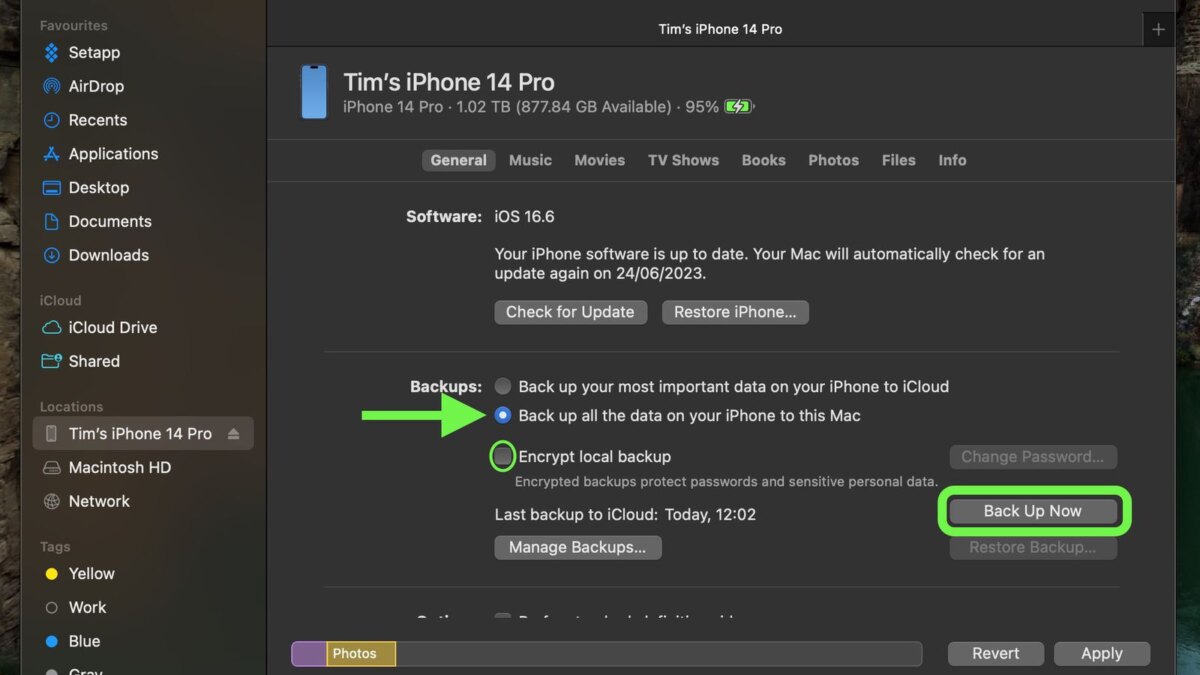This screenshot has height=675, width=1200.
Task: Enable the Encrypt local backup checkbox
Action: (x=503, y=457)
